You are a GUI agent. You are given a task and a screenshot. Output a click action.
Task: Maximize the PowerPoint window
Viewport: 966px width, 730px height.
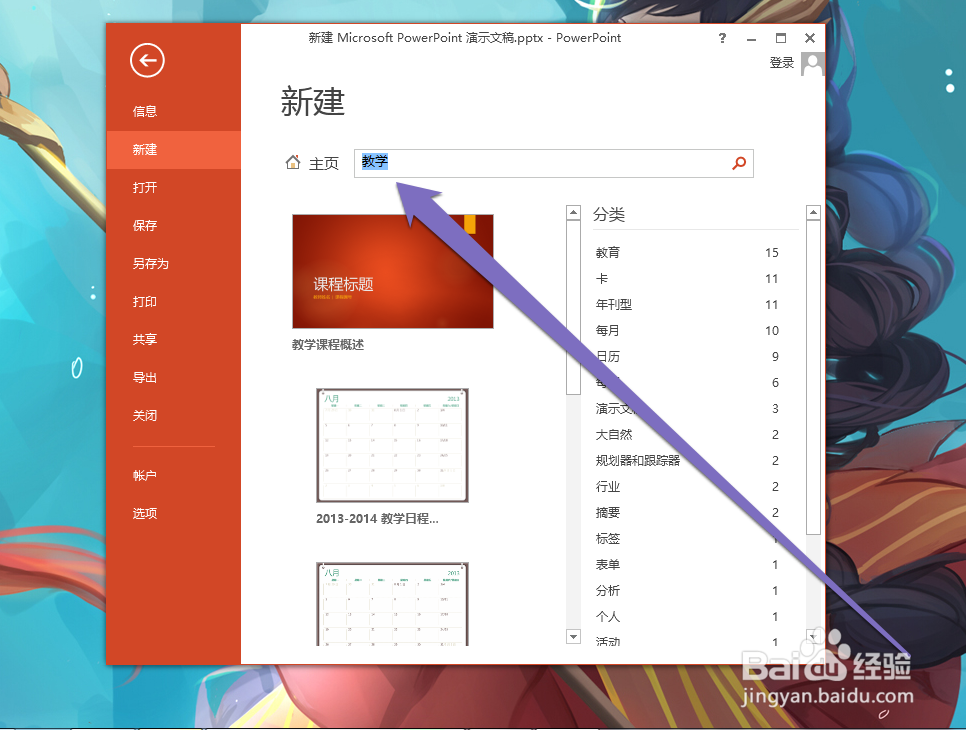tap(781, 38)
